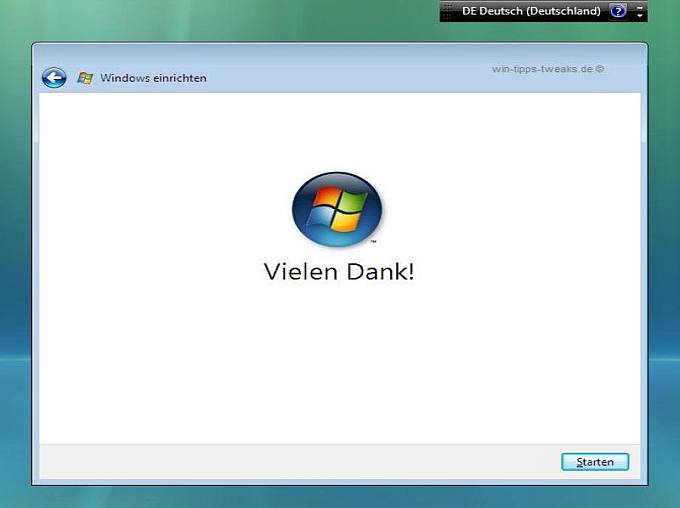Image resolution: width=680 pixels, height=508 pixels.
Task: Click the language bar drag handle
Action: tap(448, 11)
